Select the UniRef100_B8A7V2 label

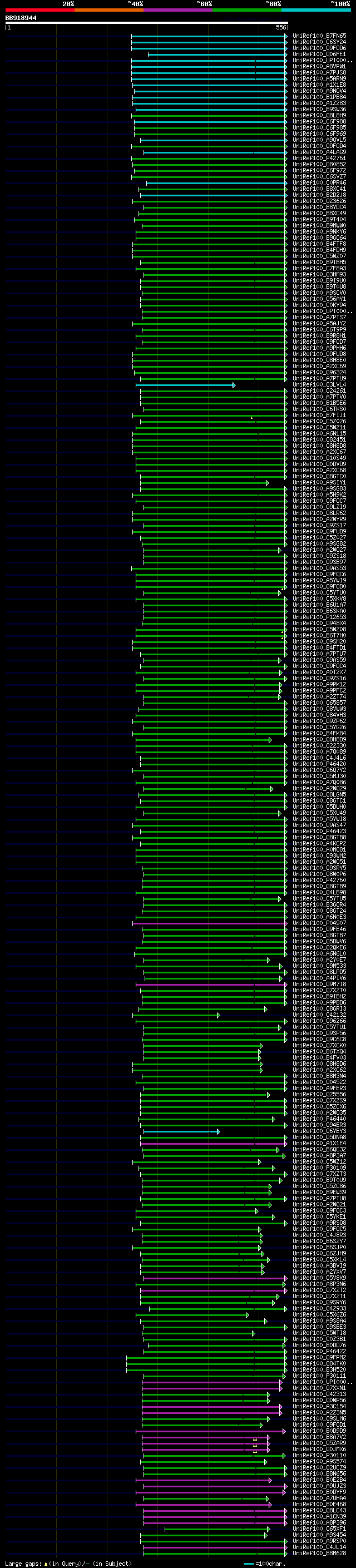(319, 1437)
